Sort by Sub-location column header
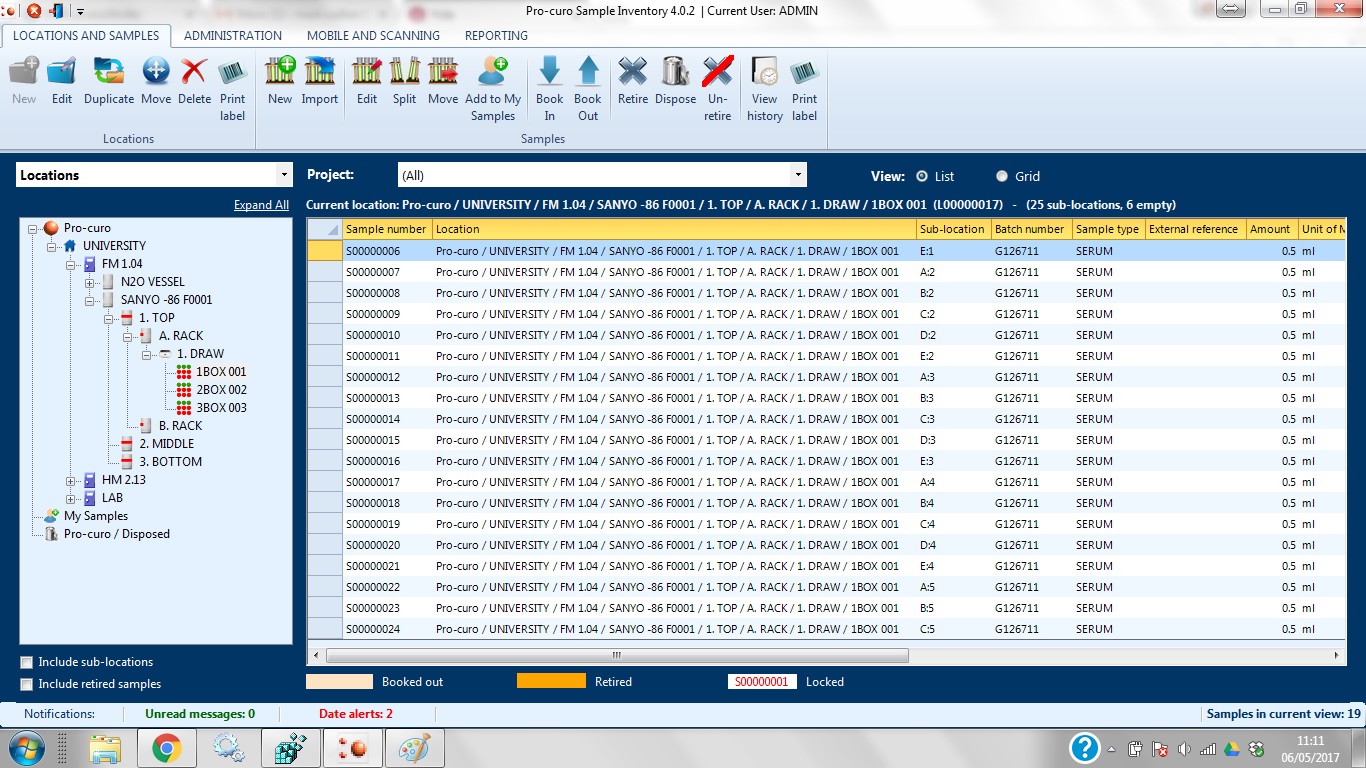 [953, 229]
